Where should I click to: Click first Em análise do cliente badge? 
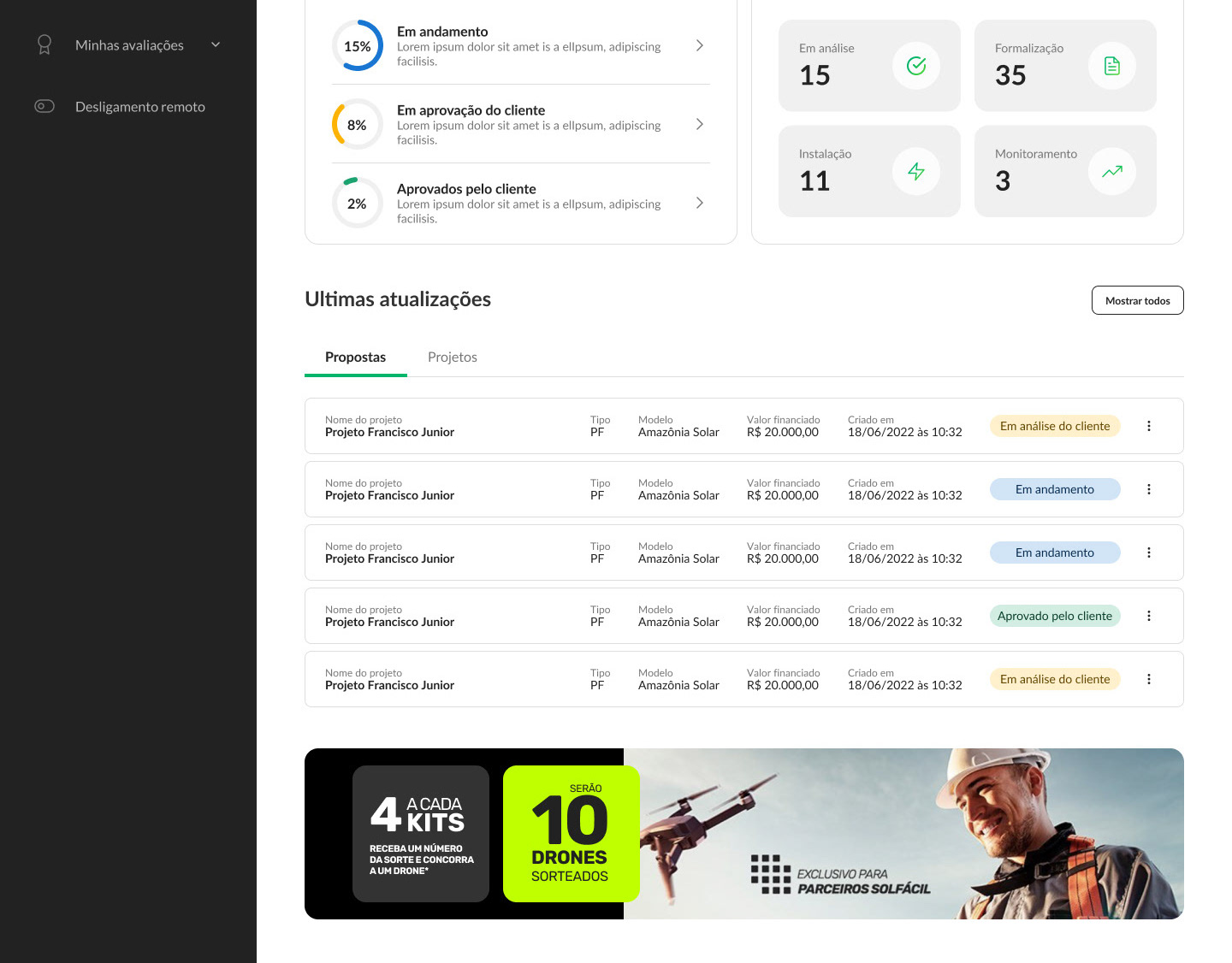pyautogui.click(x=1055, y=426)
